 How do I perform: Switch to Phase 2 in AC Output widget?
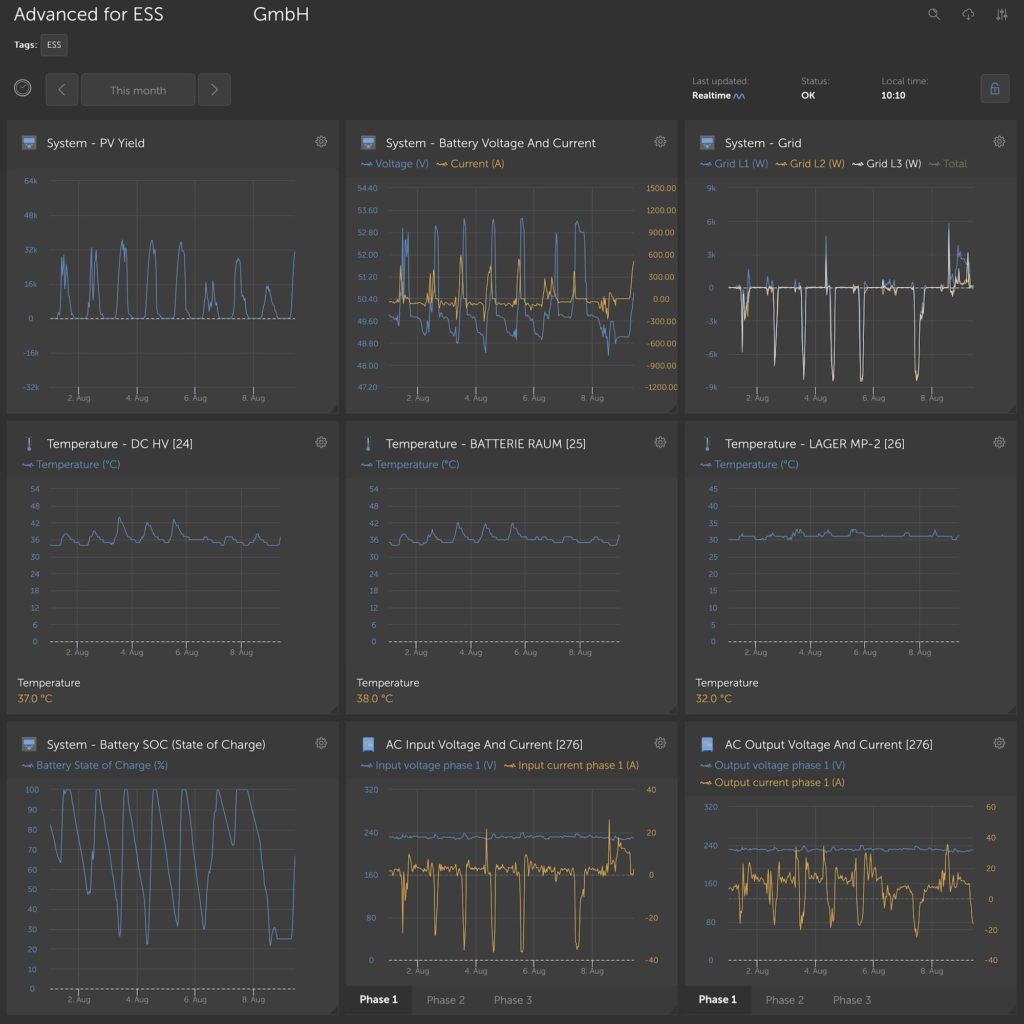(x=784, y=1000)
